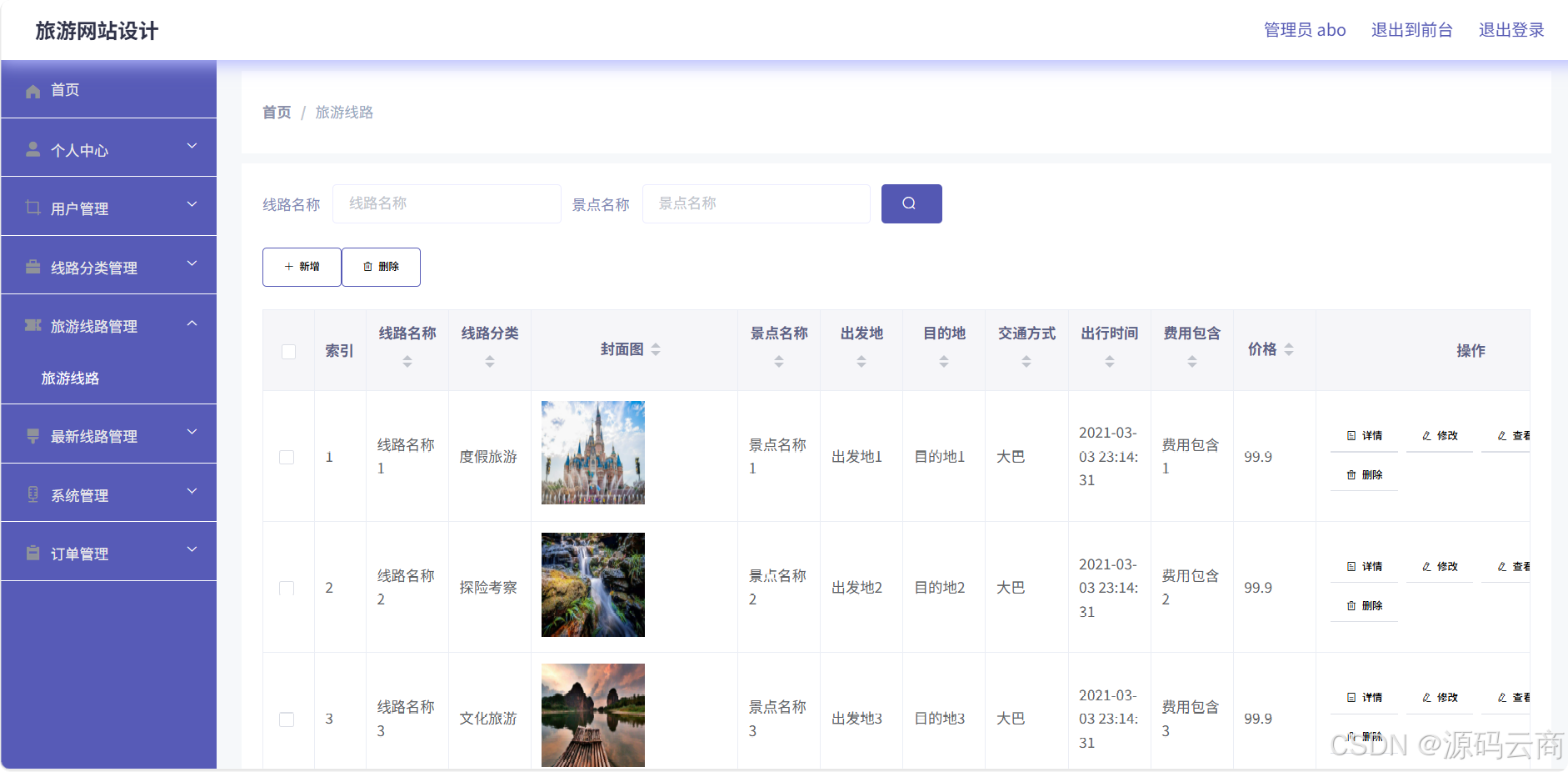Click the icon beside 用户管理 in sidebar

[32, 208]
